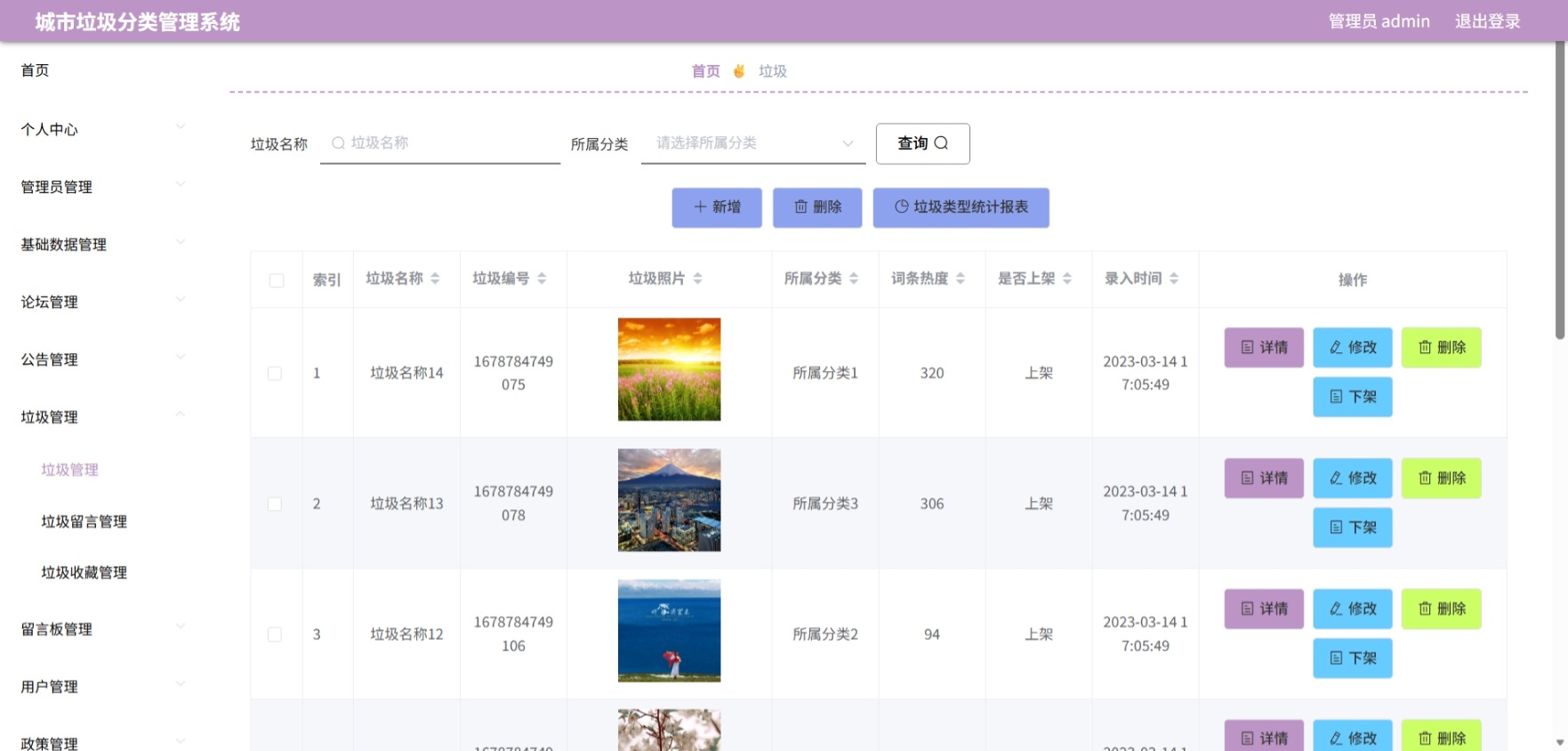View 详情 for 垃圾名称14
Viewport: 1568px width, 751px height.
pos(1264,348)
